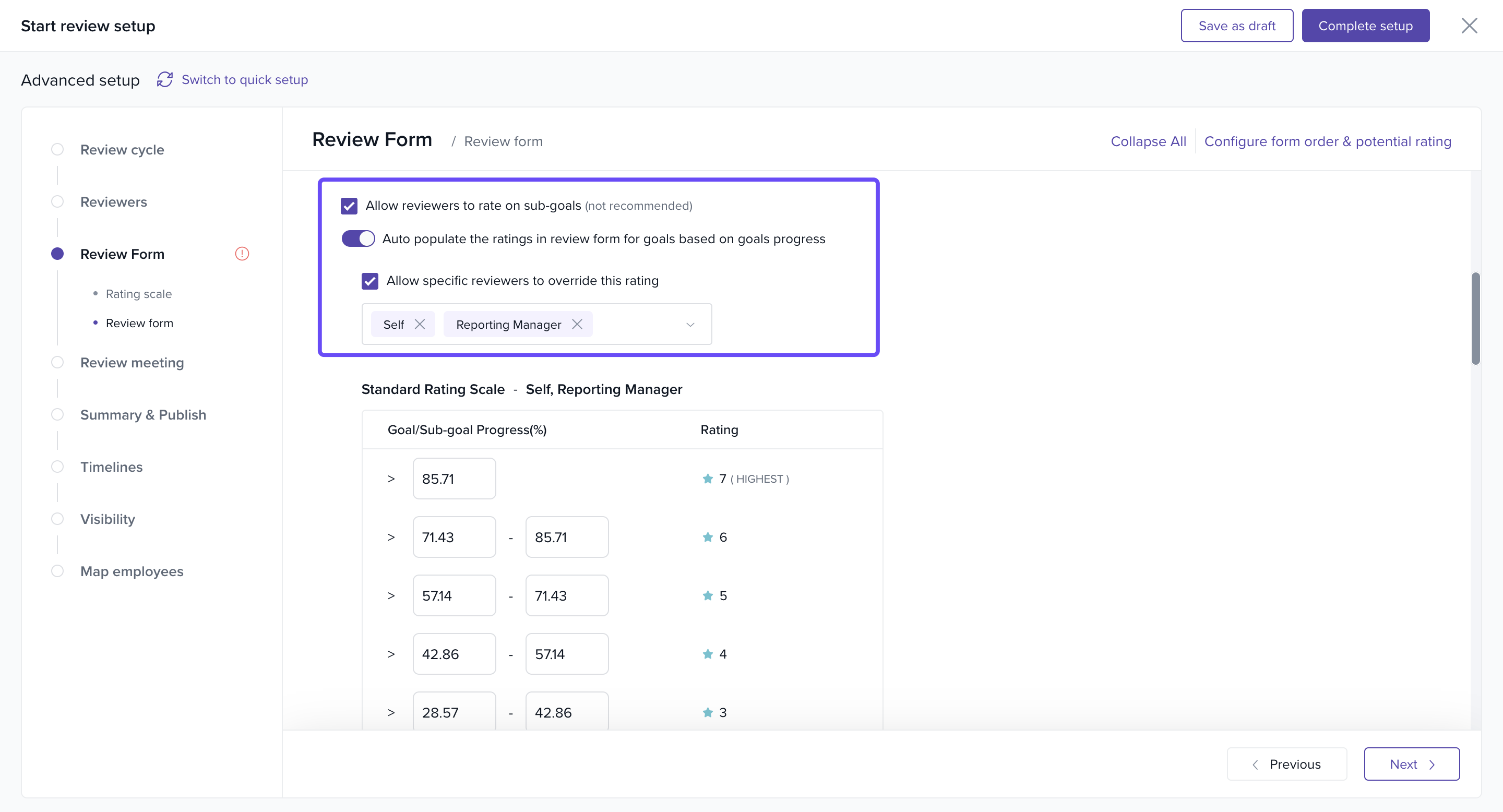
Task: Uncheck Allow reviewers to rate on sub-goals
Action: (349, 206)
